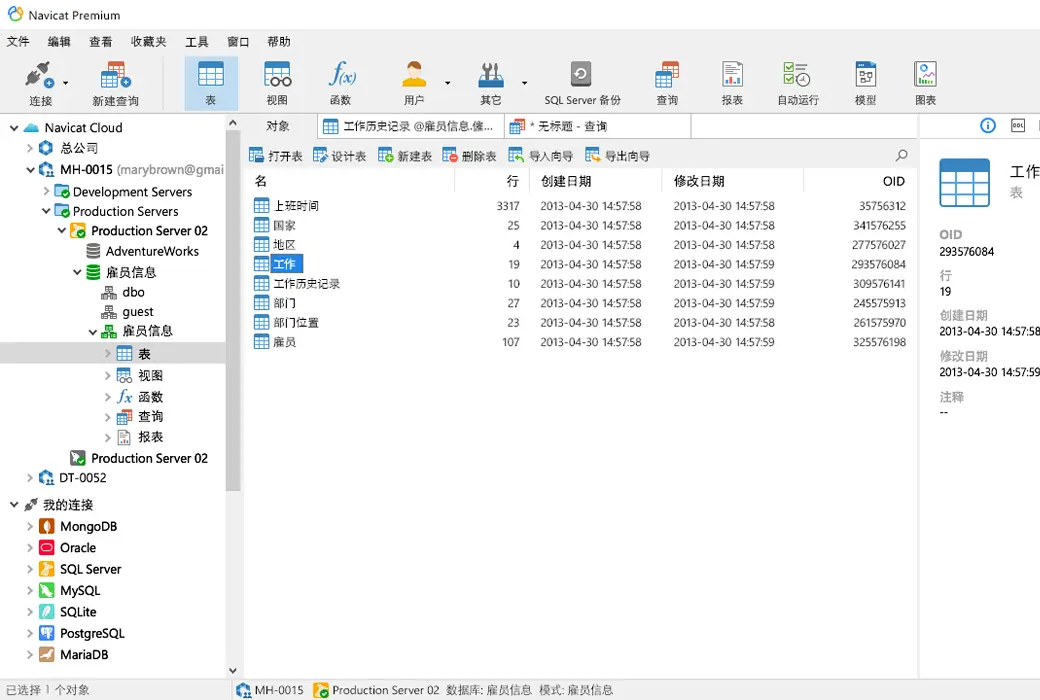This screenshot has width=1040, height=700.
Task: Select the 视图 (View) toolbar icon
Action: click(x=277, y=84)
